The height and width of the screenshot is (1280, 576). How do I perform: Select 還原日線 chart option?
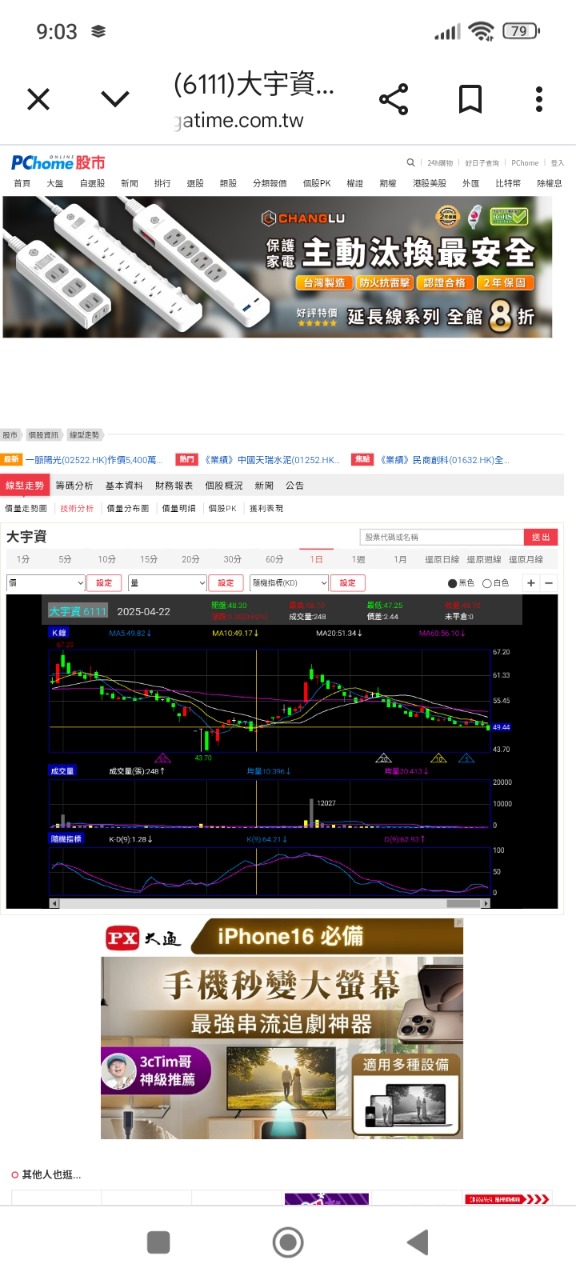click(x=442, y=559)
